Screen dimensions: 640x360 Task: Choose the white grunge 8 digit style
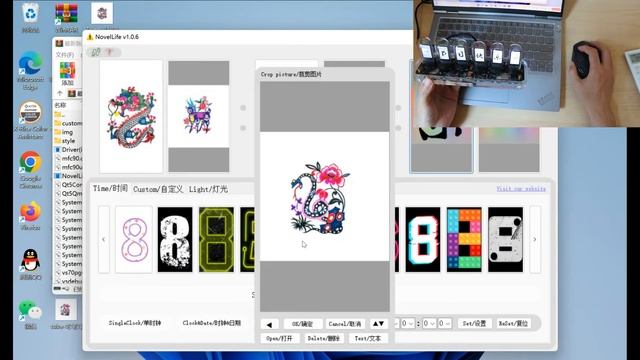pyautogui.click(x=175, y=239)
